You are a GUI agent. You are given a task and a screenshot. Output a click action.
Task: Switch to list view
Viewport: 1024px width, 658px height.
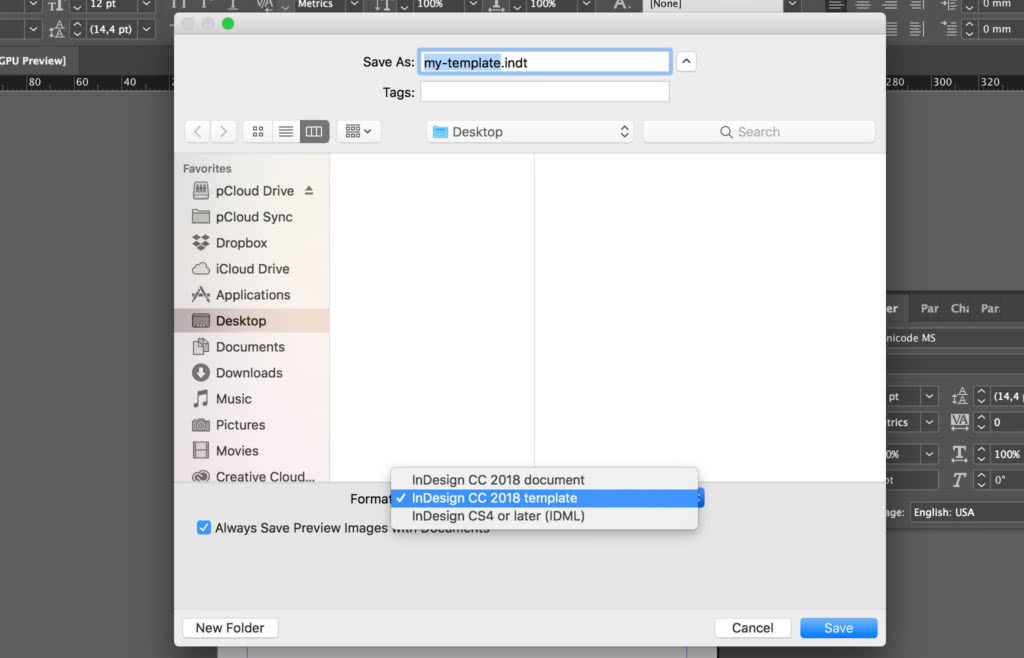coord(285,131)
